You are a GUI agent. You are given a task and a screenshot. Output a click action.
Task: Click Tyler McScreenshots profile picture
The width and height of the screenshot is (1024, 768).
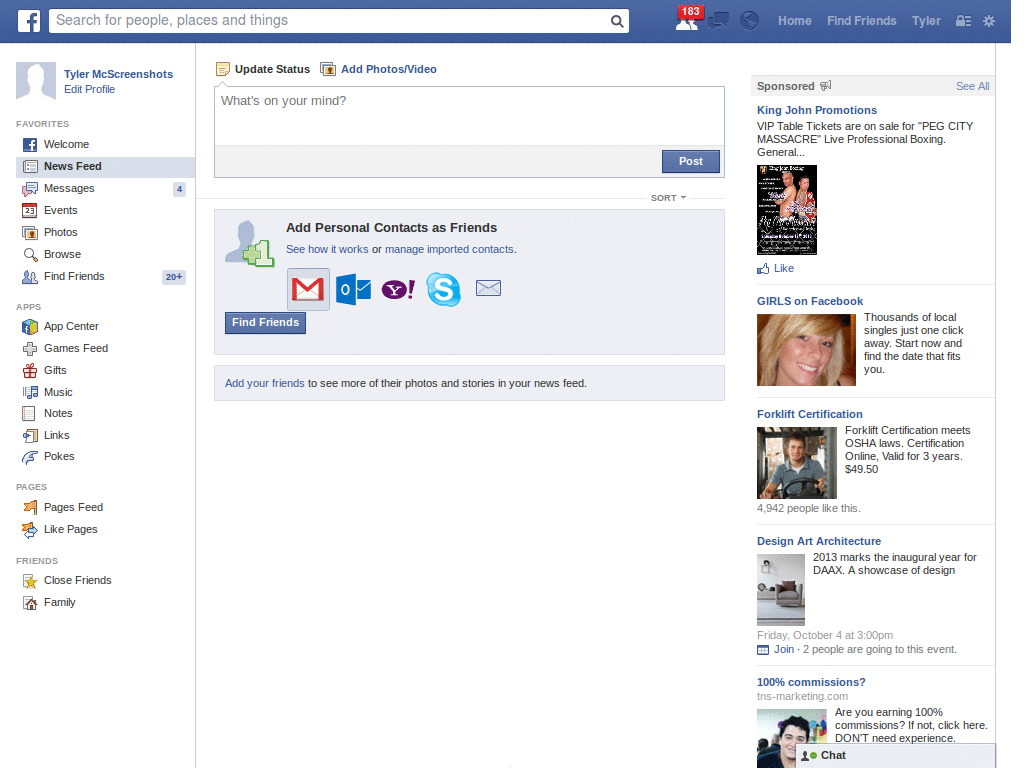(x=36, y=81)
